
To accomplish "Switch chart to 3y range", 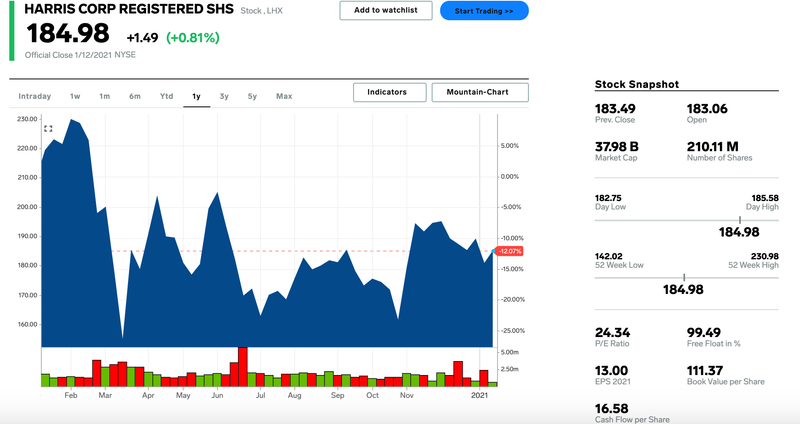I will (224, 96).
